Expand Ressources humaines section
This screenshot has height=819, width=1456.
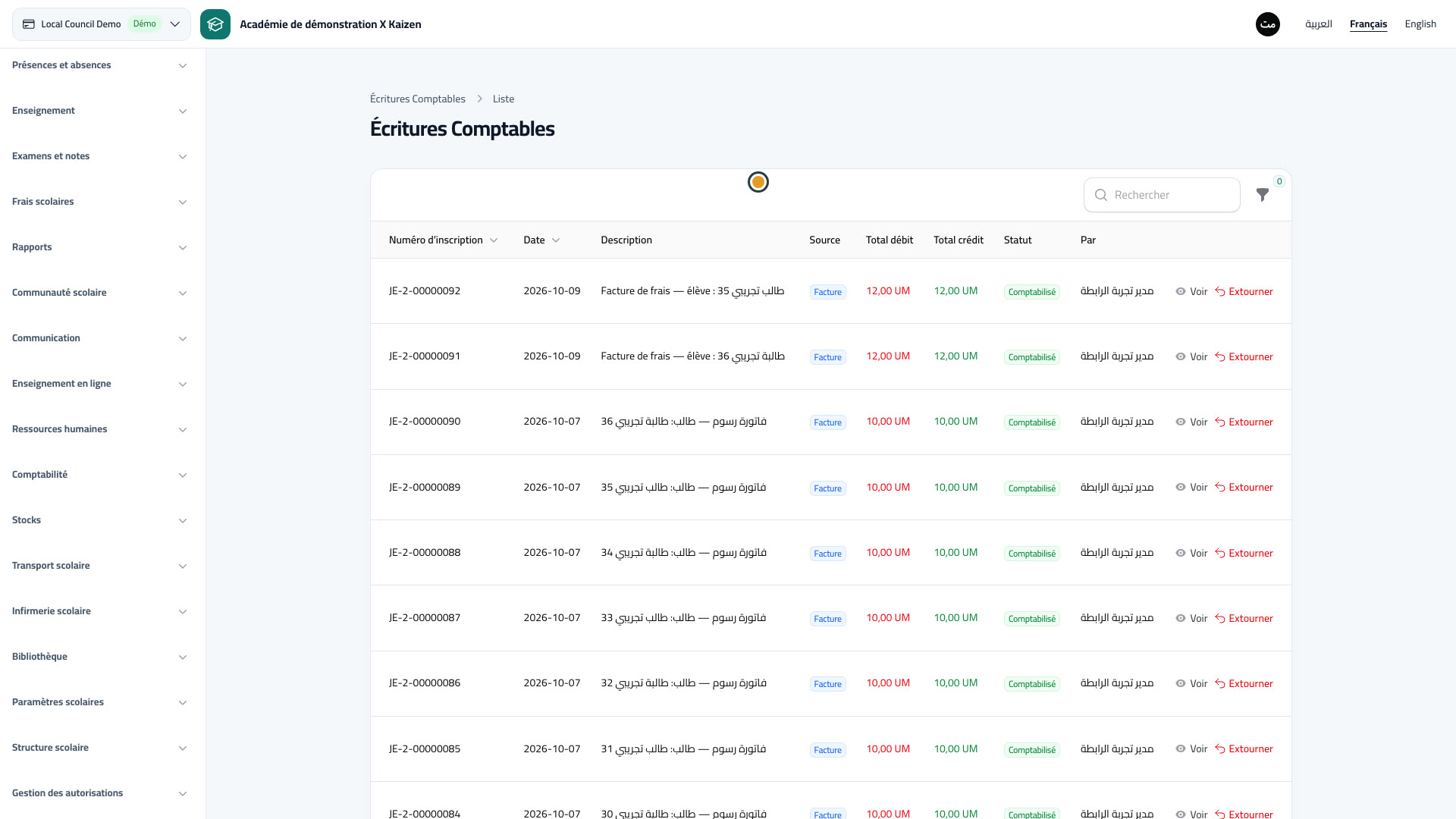[x=99, y=429]
